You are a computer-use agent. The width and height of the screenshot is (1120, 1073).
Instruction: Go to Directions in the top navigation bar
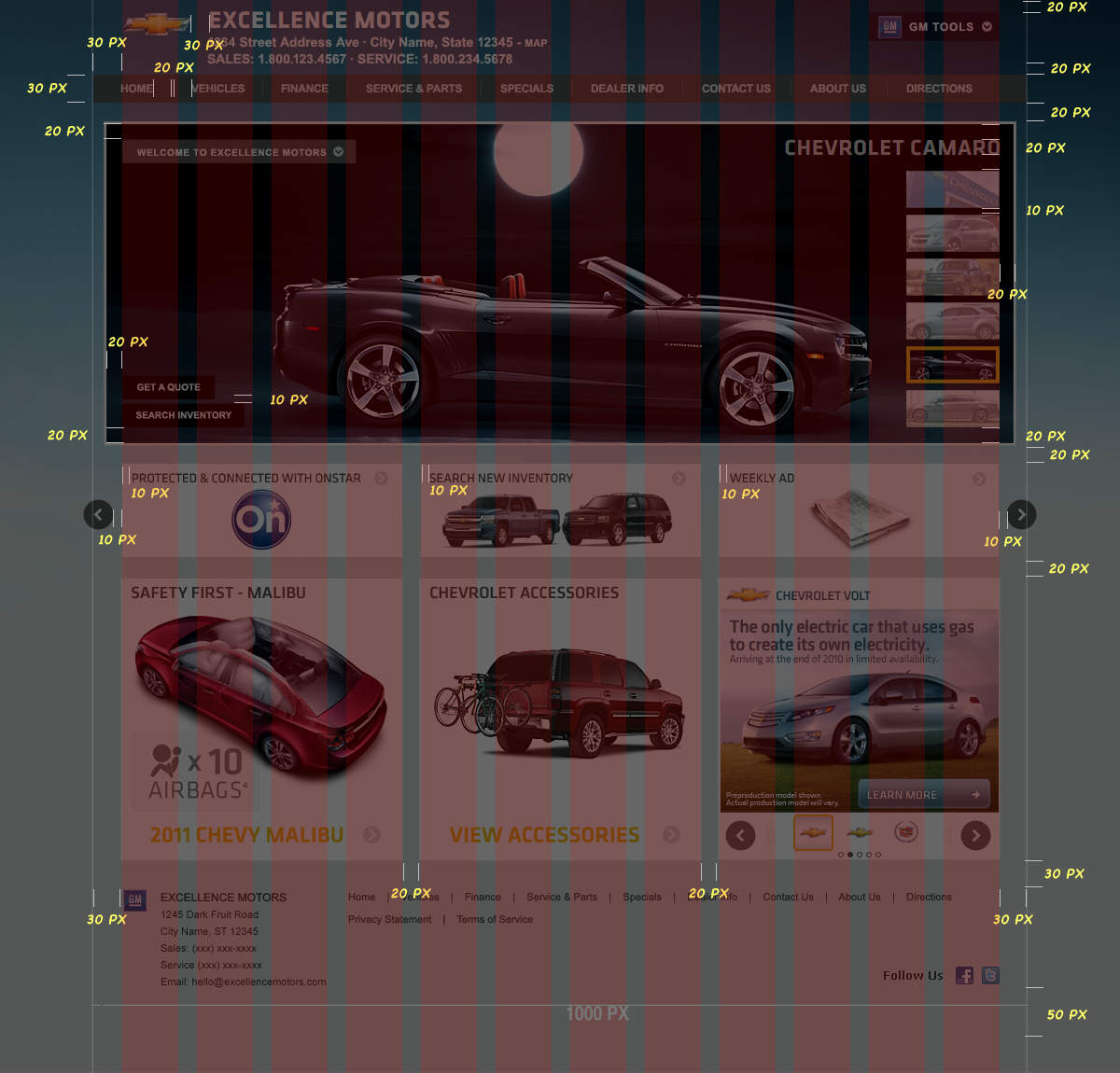point(939,89)
